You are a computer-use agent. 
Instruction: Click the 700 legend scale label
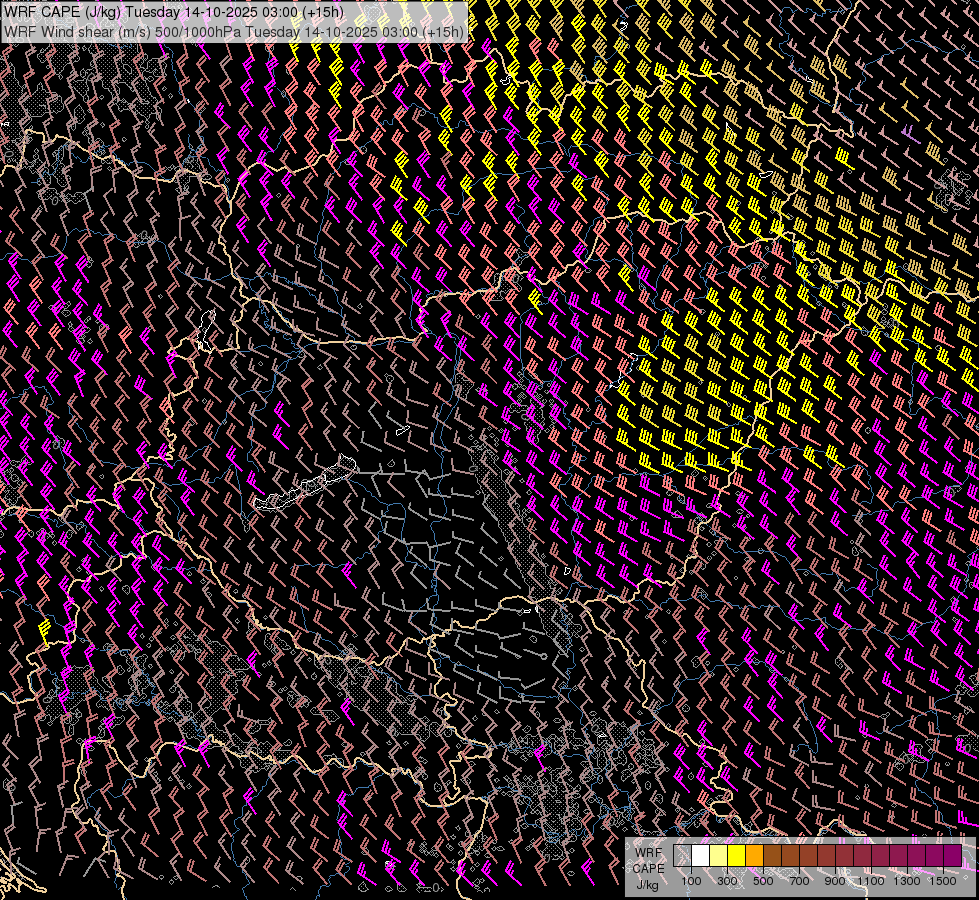799,881
